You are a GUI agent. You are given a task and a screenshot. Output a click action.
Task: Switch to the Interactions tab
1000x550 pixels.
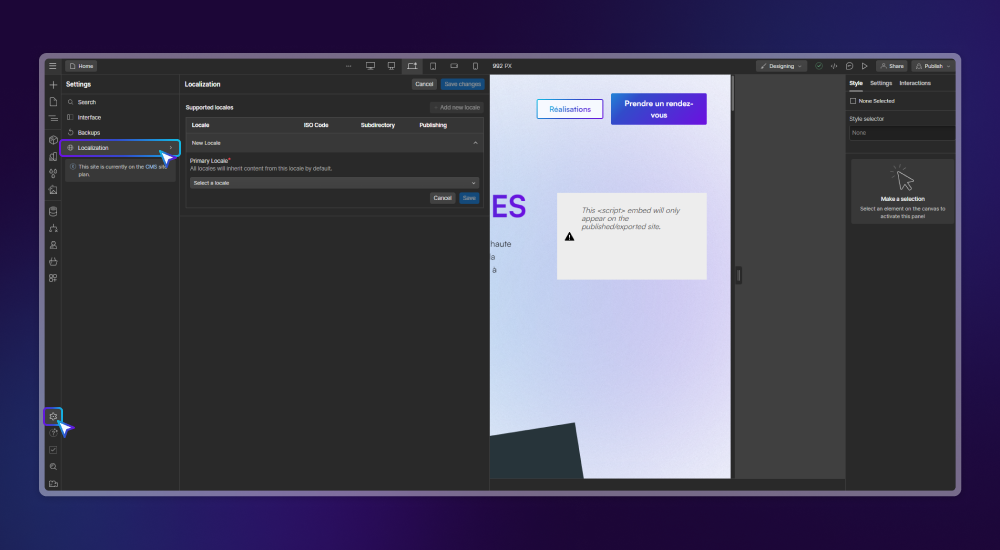(x=915, y=83)
